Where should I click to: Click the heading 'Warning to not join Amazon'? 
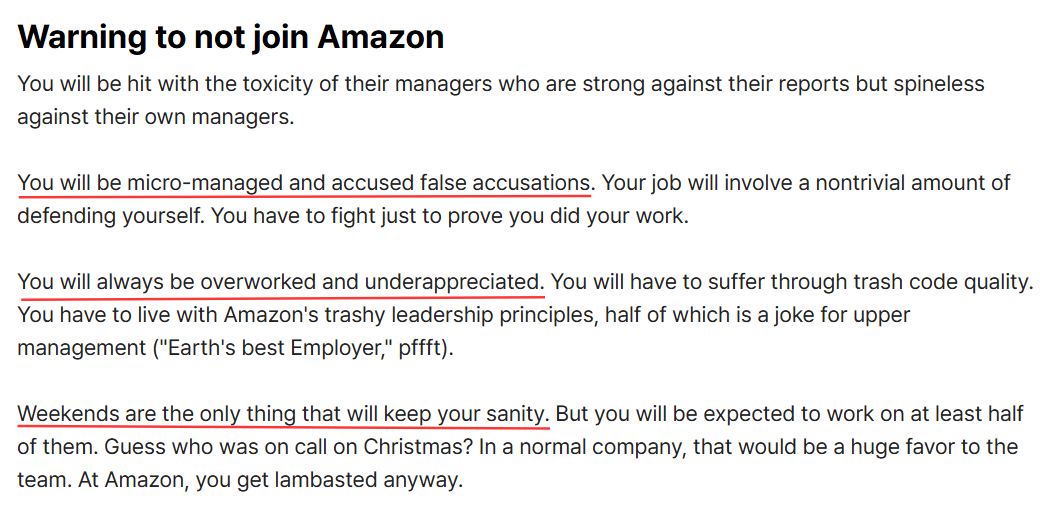(x=230, y=37)
